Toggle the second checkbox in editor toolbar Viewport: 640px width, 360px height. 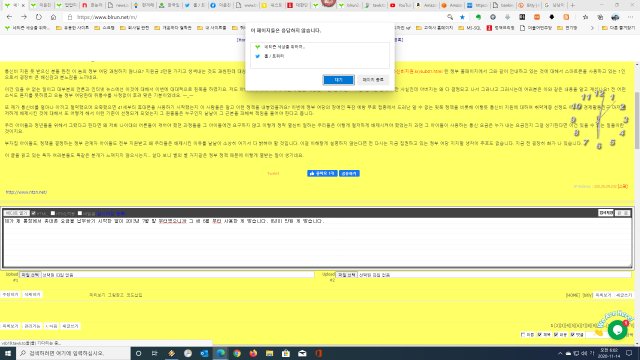pos(53,213)
